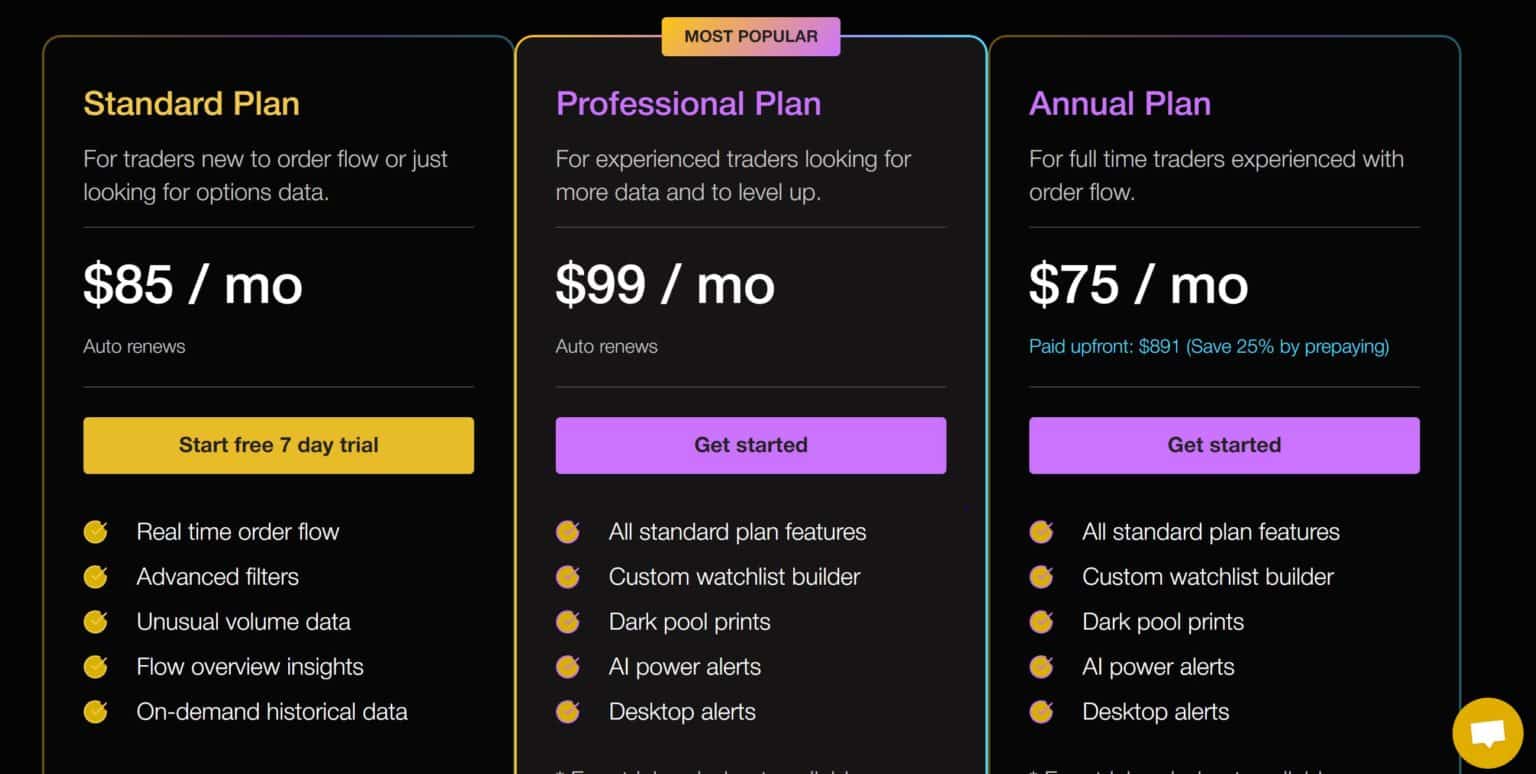Click Professional plan's Dark pool prints checkmark
This screenshot has height=774, width=1536.
[x=568, y=622]
